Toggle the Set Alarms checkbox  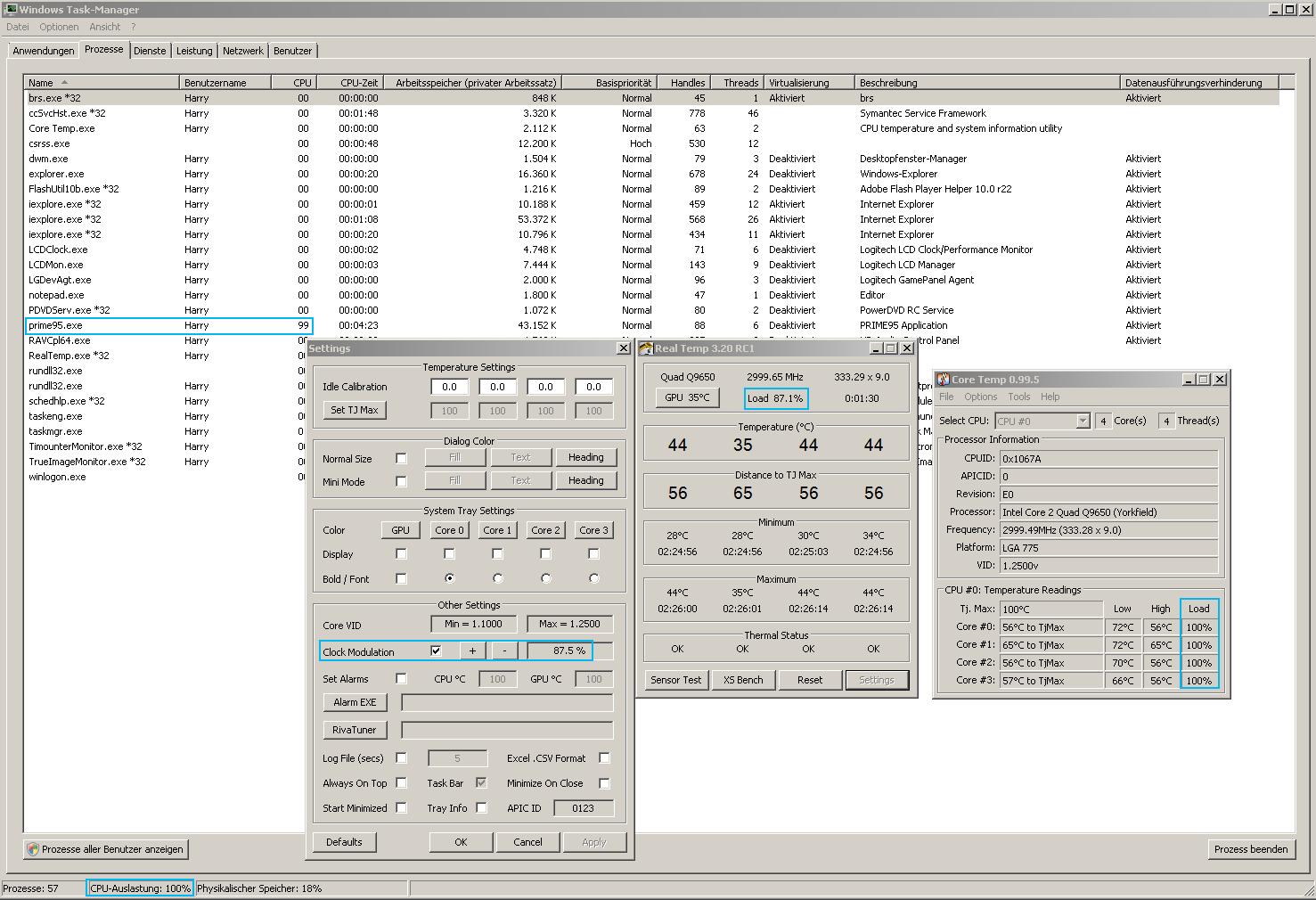pyautogui.click(x=401, y=679)
